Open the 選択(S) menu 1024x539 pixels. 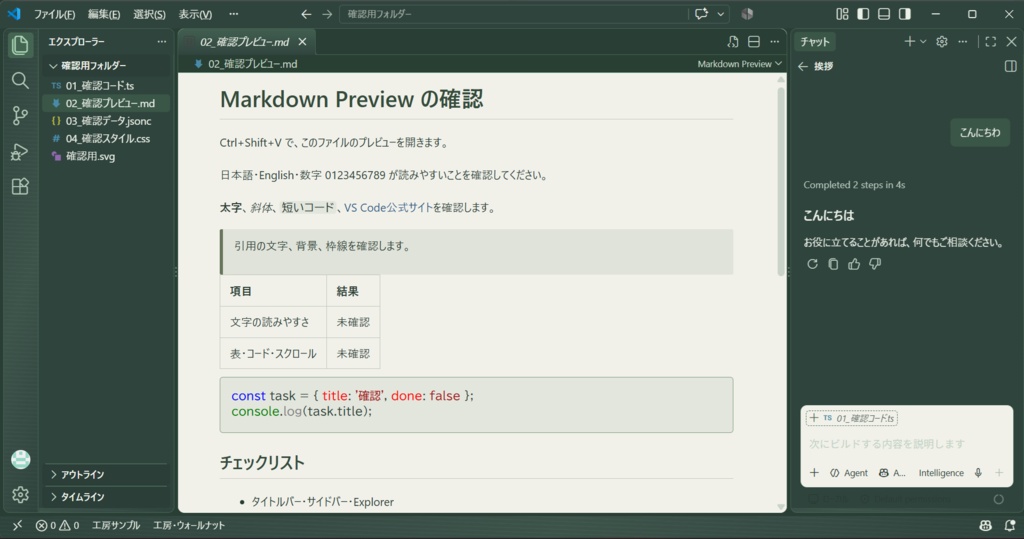pyautogui.click(x=149, y=14)
